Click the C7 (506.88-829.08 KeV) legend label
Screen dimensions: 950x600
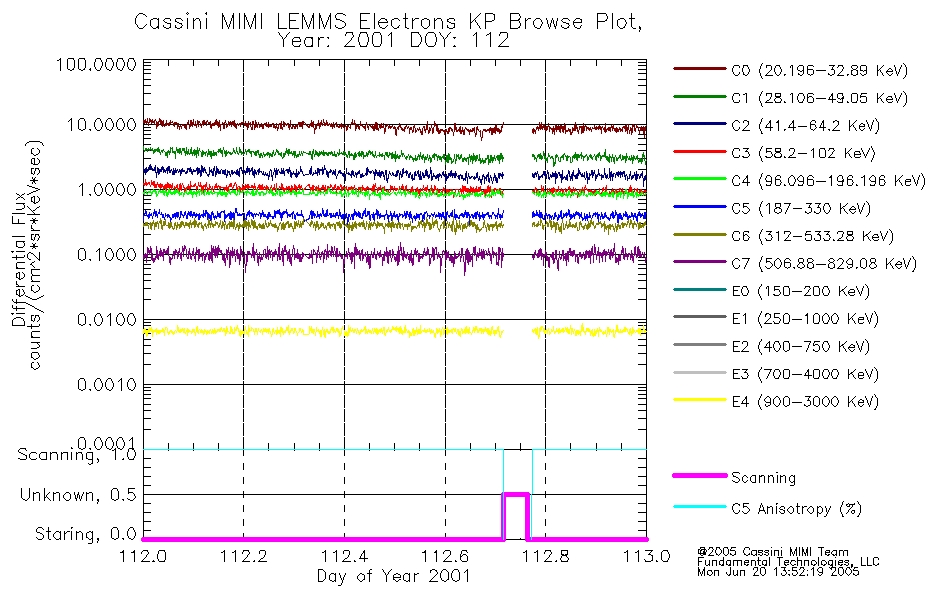[x=824, y=264]
